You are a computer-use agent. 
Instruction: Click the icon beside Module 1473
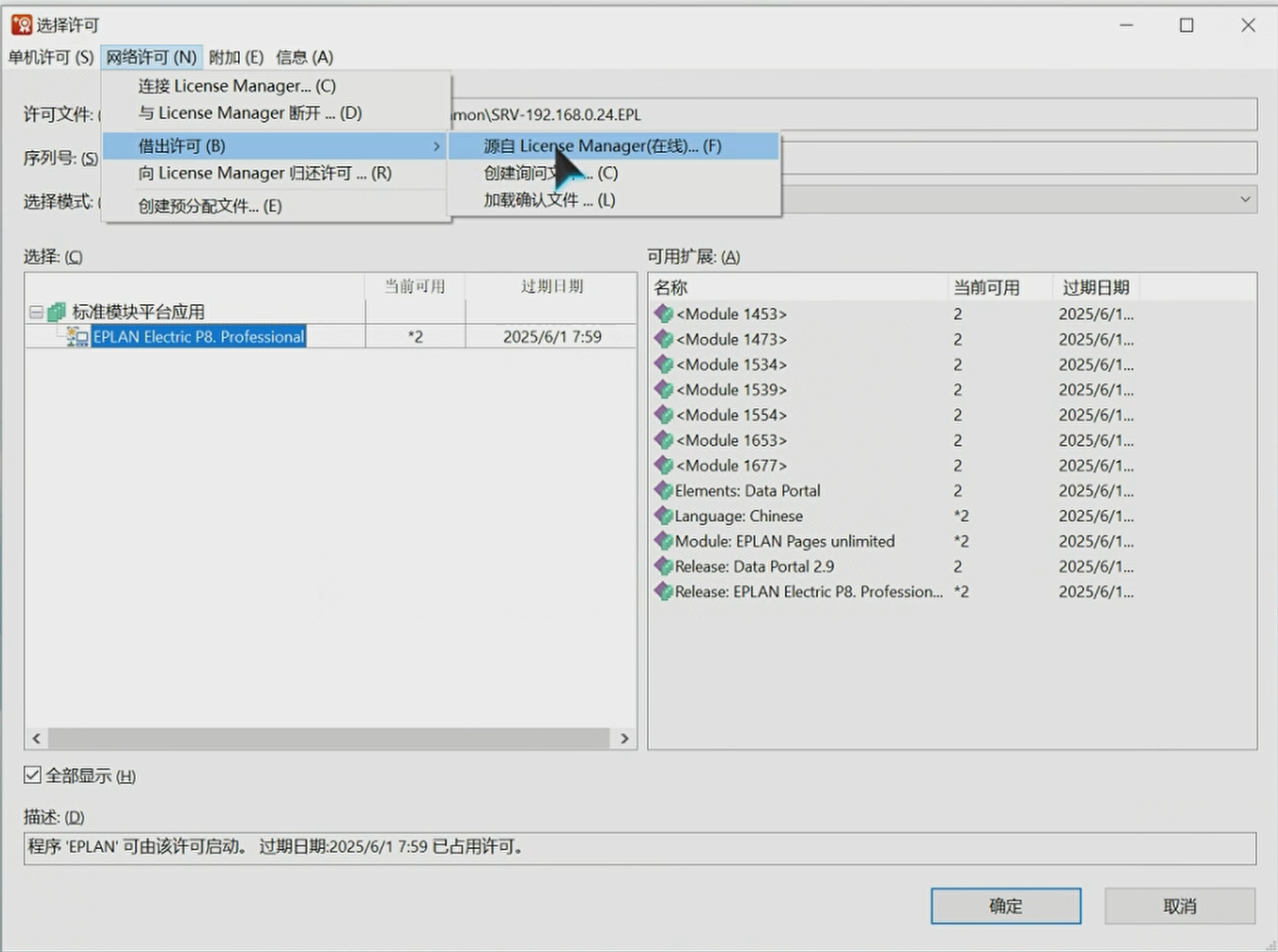click(x=663, y=339)
